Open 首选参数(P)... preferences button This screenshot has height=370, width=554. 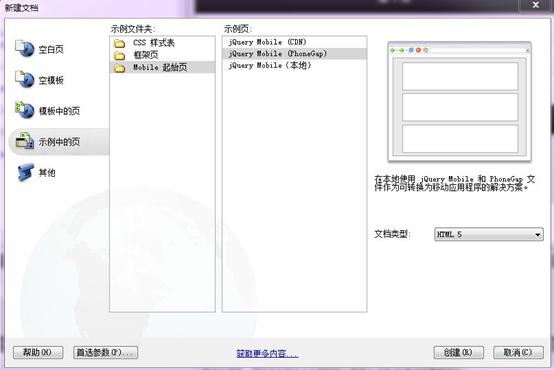click(105, 352)
